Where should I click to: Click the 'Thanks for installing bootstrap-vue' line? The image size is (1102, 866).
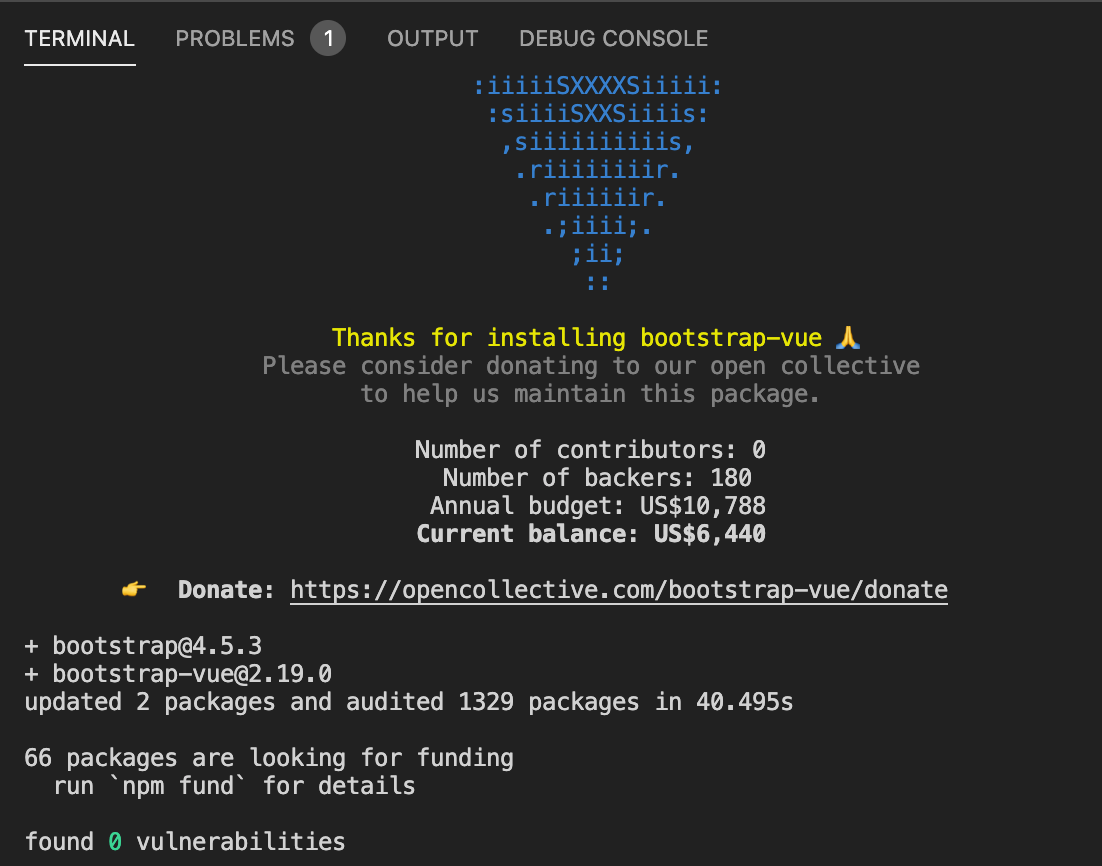576,337
